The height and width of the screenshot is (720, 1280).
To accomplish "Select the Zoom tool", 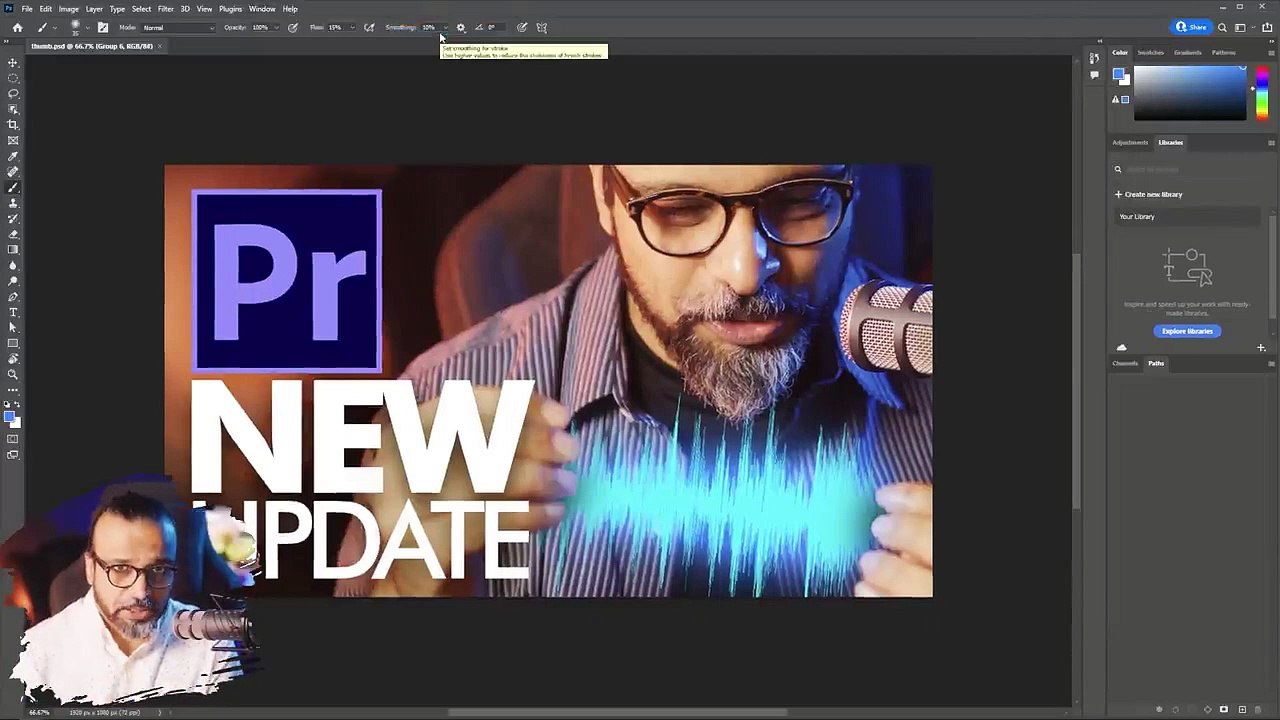I will [13, 374].
